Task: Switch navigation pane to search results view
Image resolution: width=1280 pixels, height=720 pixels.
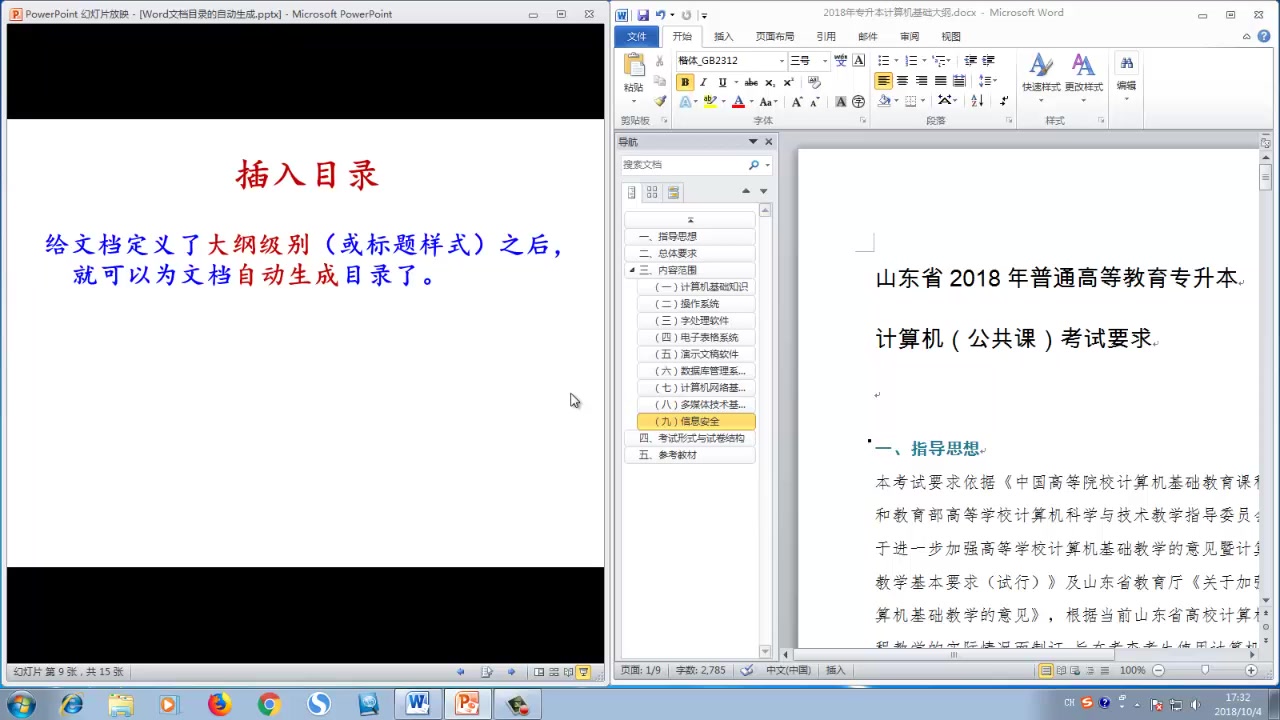Action: click(x=673, y=192)
